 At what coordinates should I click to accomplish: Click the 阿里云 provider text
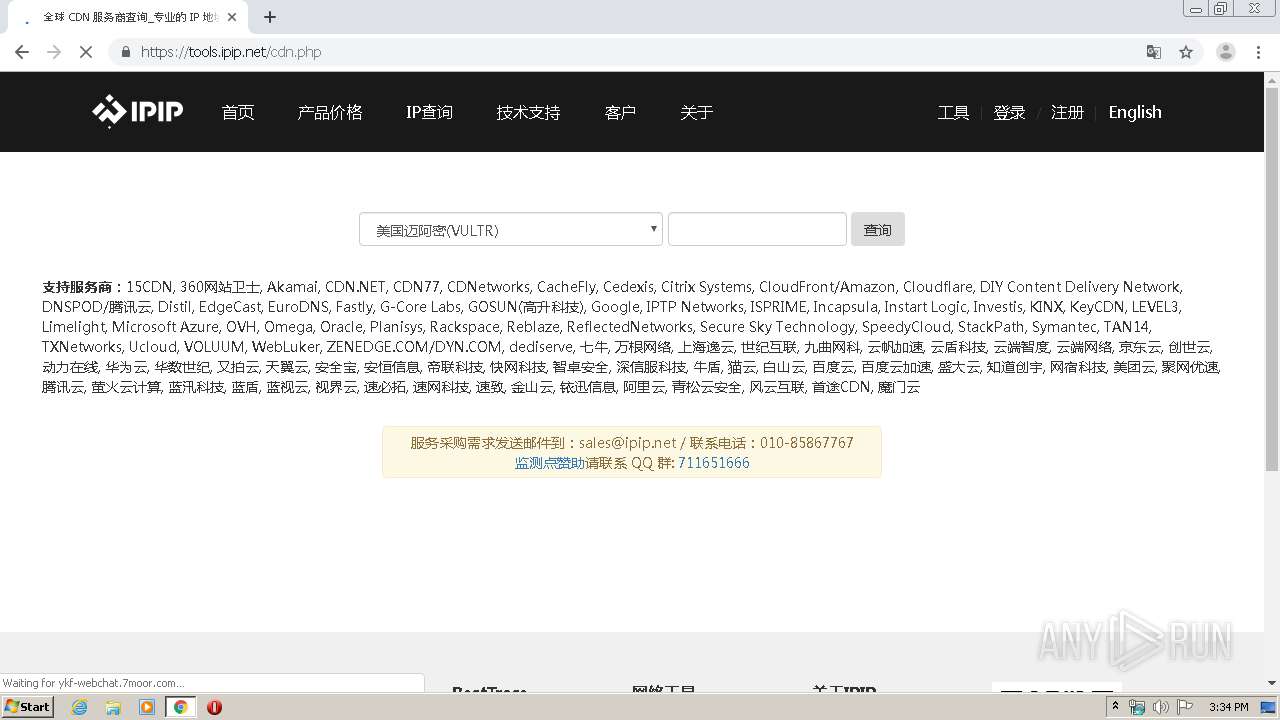[644, 387]
